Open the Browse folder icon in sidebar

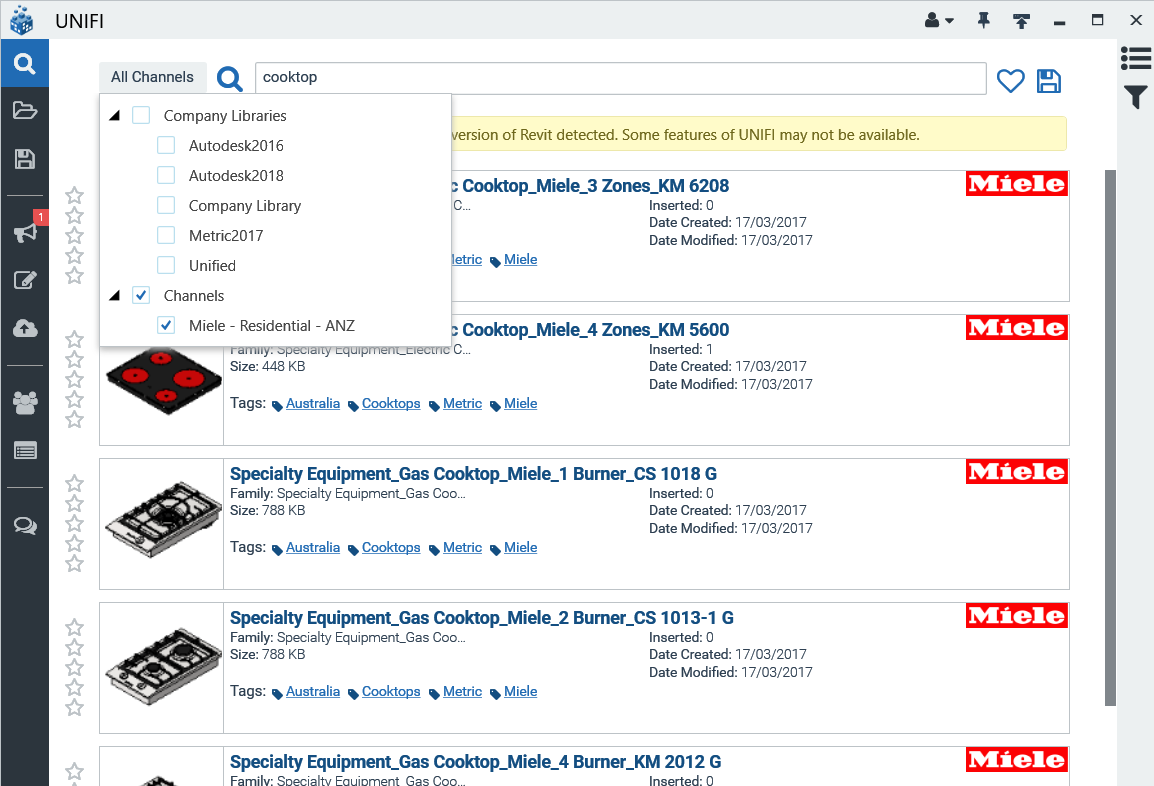(x=25, y=110)
